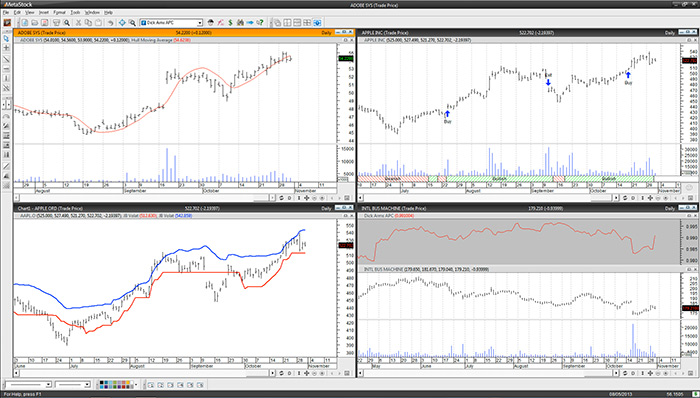Click the tile windows in columns icon
This screenshot has height=398, width=700.
(x=288, y=22)
